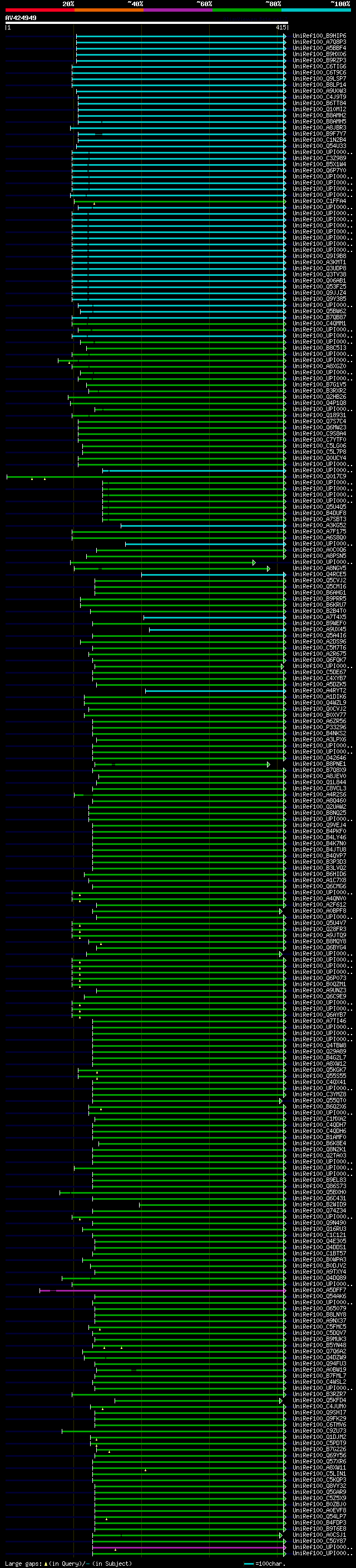Select hit label UniRef100_A8XGZ0
The width and height of the screenshot is (356, 1568).
pyautogui.click(x=319, y=367)
